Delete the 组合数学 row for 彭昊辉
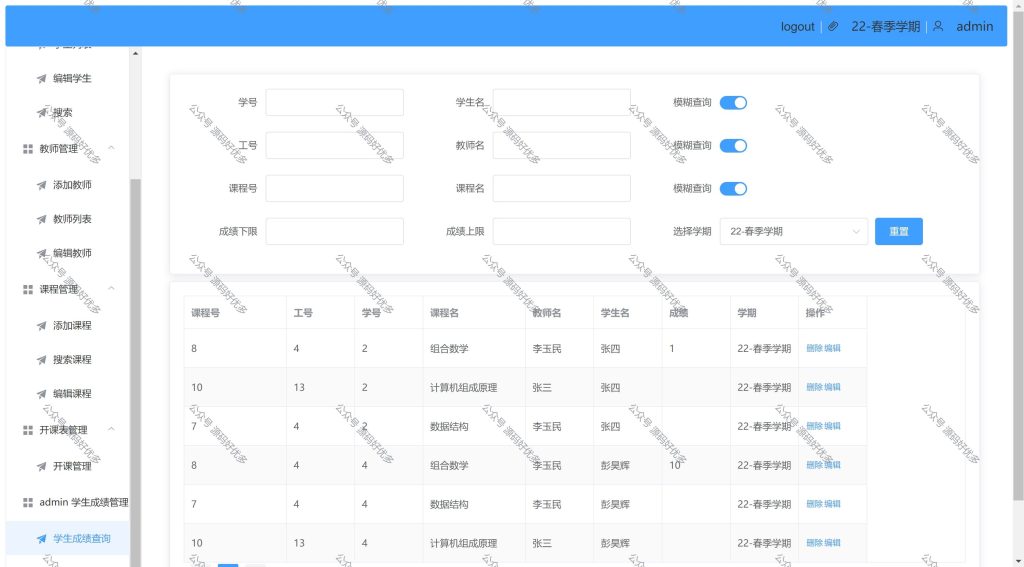1024x567 pixels. (x=814, y=465)
